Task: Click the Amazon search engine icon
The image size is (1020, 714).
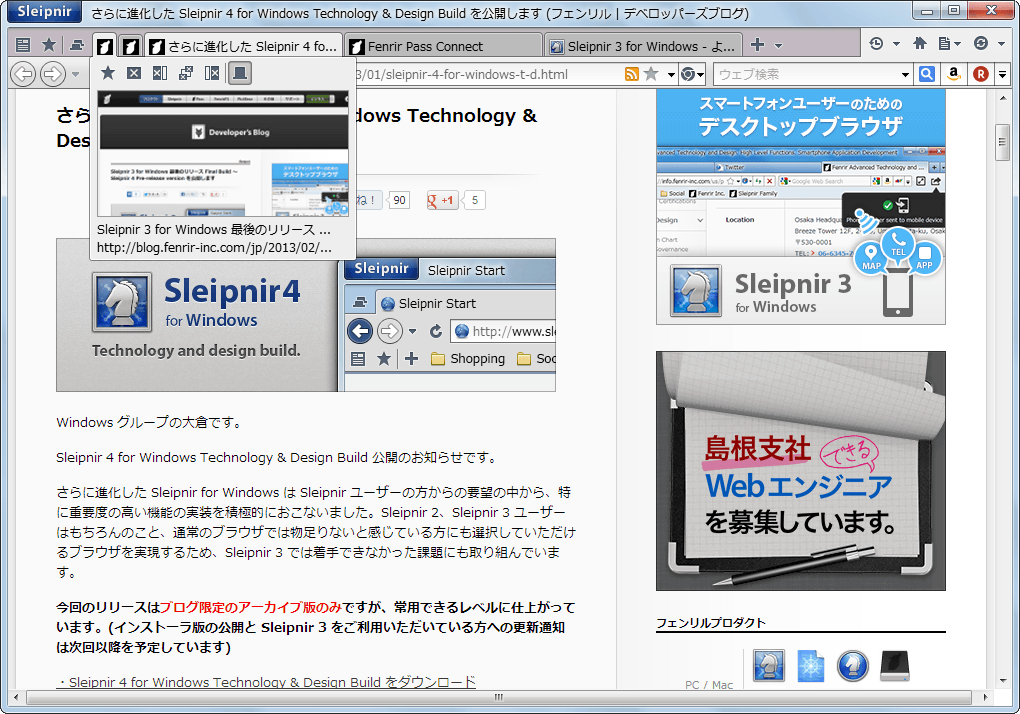Action: point(954,74)
